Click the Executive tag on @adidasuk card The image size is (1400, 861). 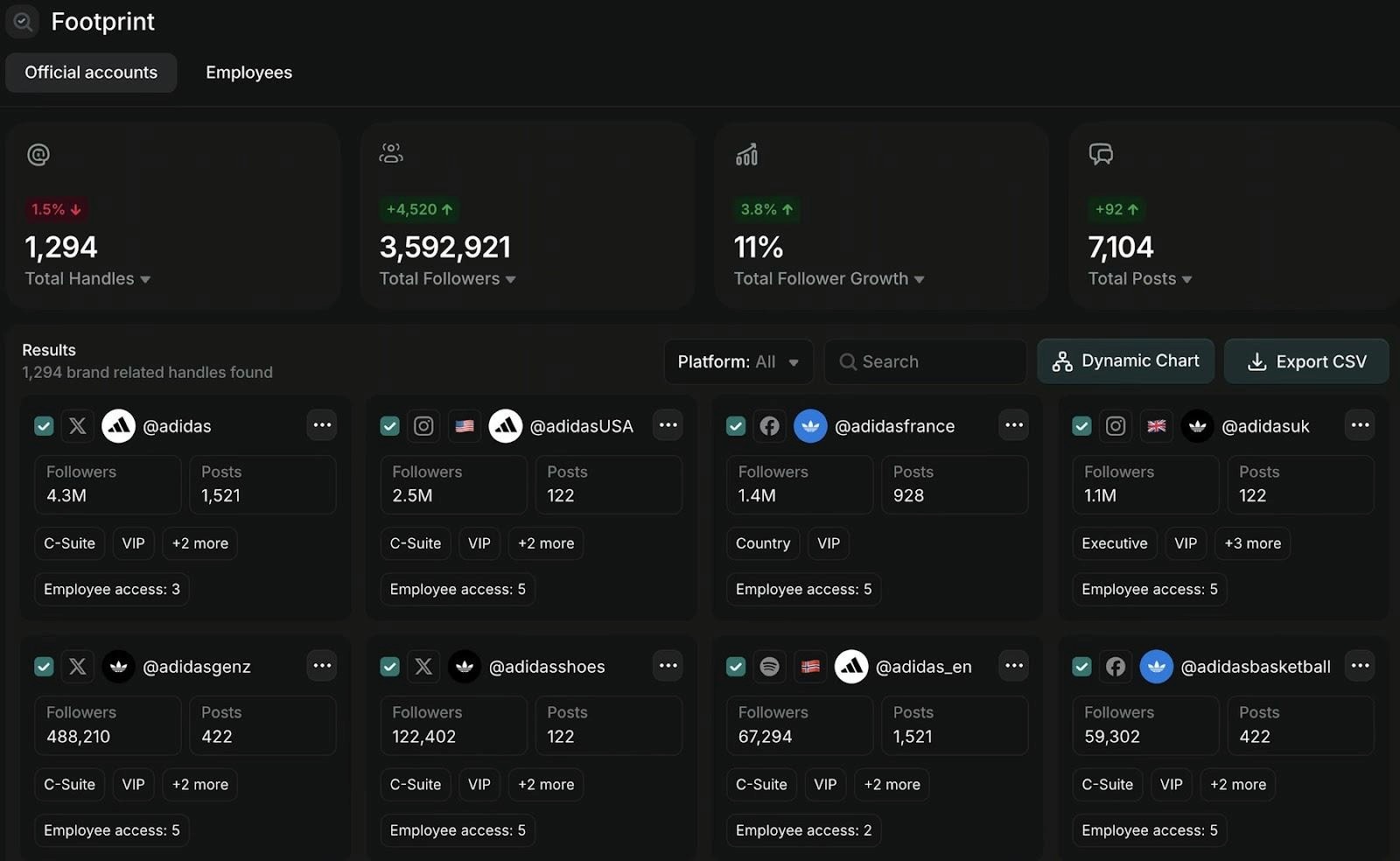(x=1115, y=543)
